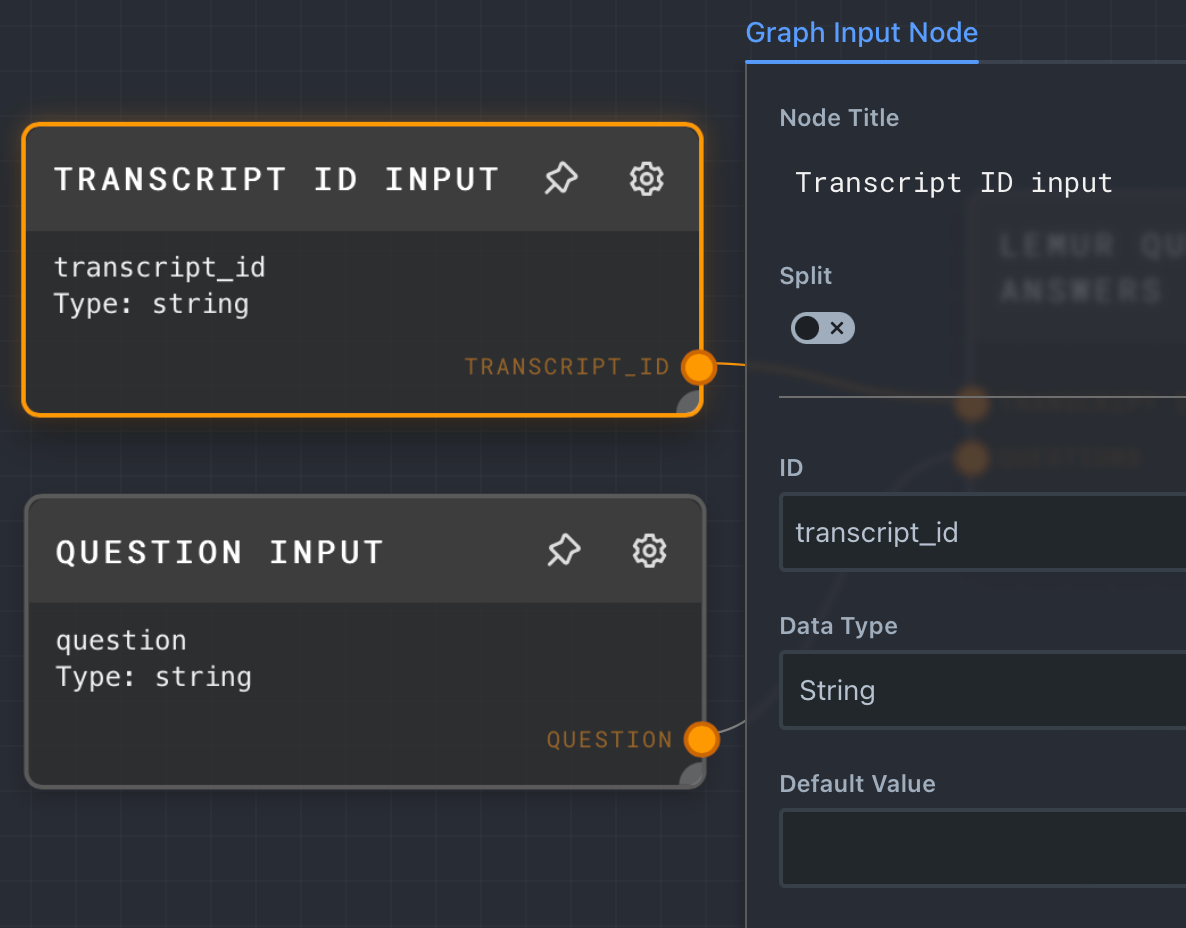1186x928 pixels.
Task: Click 'question' text in Question Input node body
Action: point(121,641)
